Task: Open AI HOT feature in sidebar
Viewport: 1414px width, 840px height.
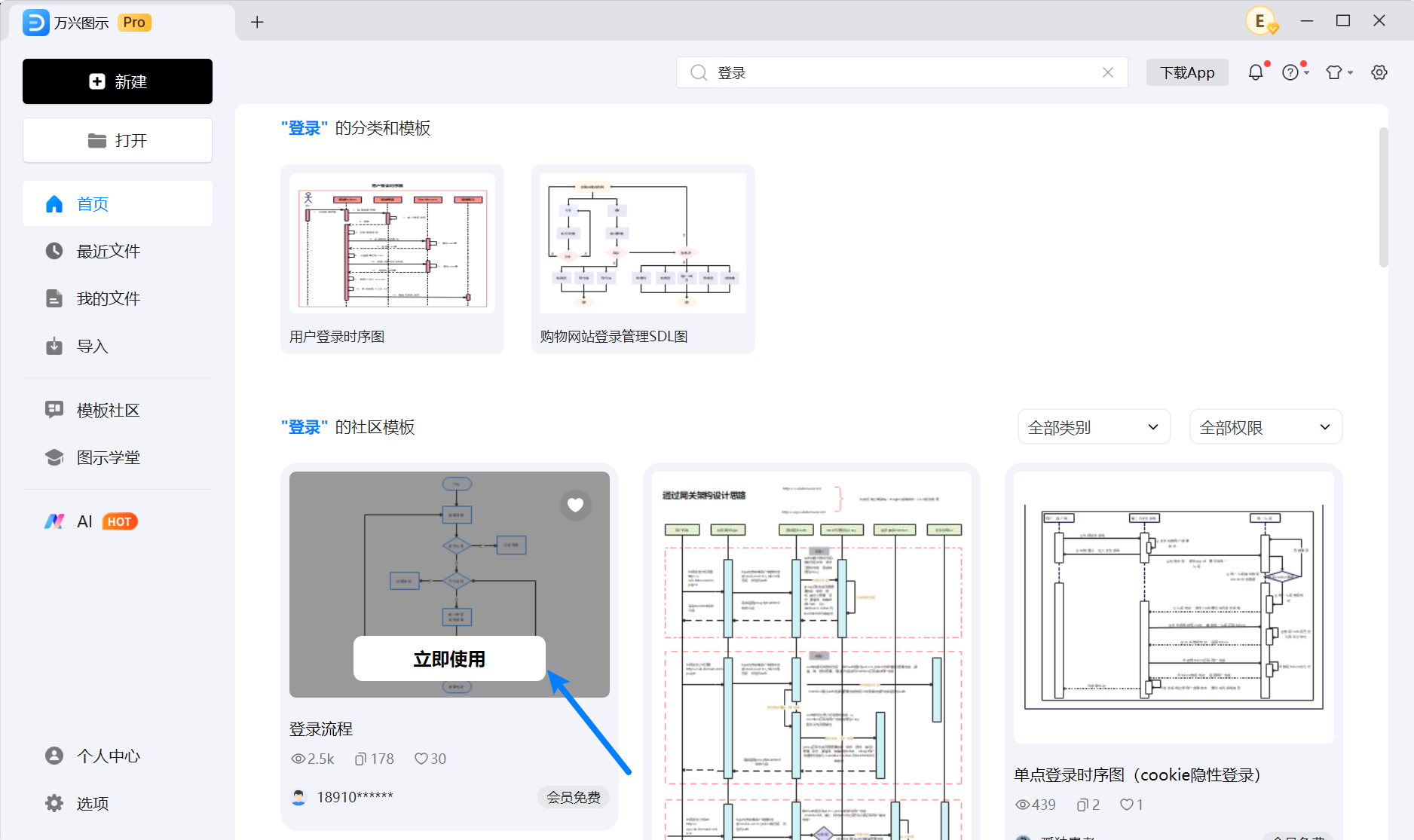Action: [118, 521]
